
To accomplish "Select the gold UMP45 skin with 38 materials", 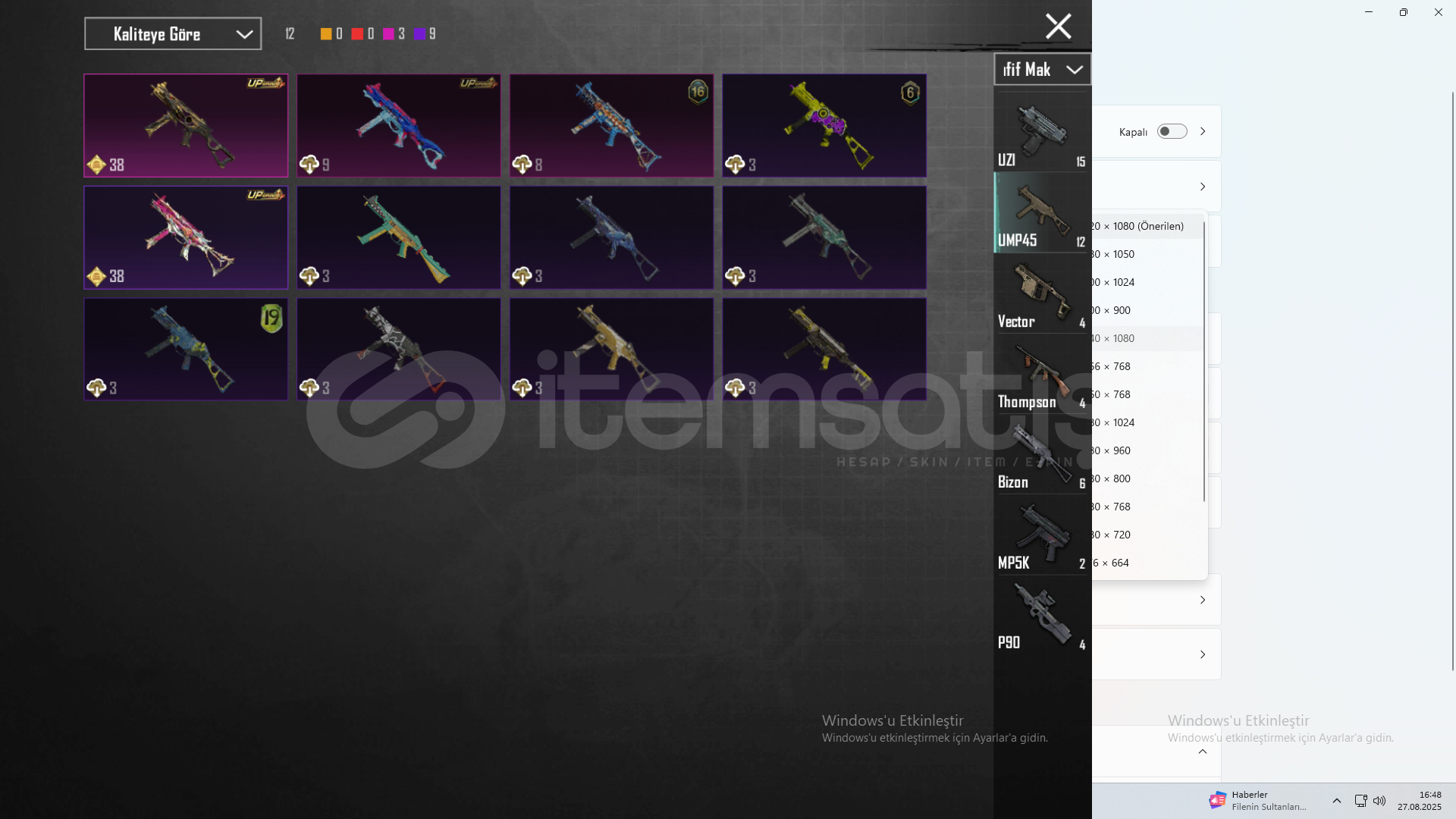I will click(x=186, y=126).
